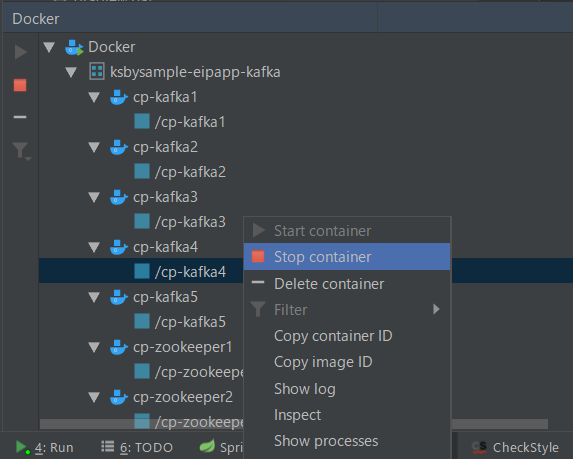Viewport: 573px width, 459px height.
Task: Collapse the cp-kafka2 service node
Action: coord(94,147)
